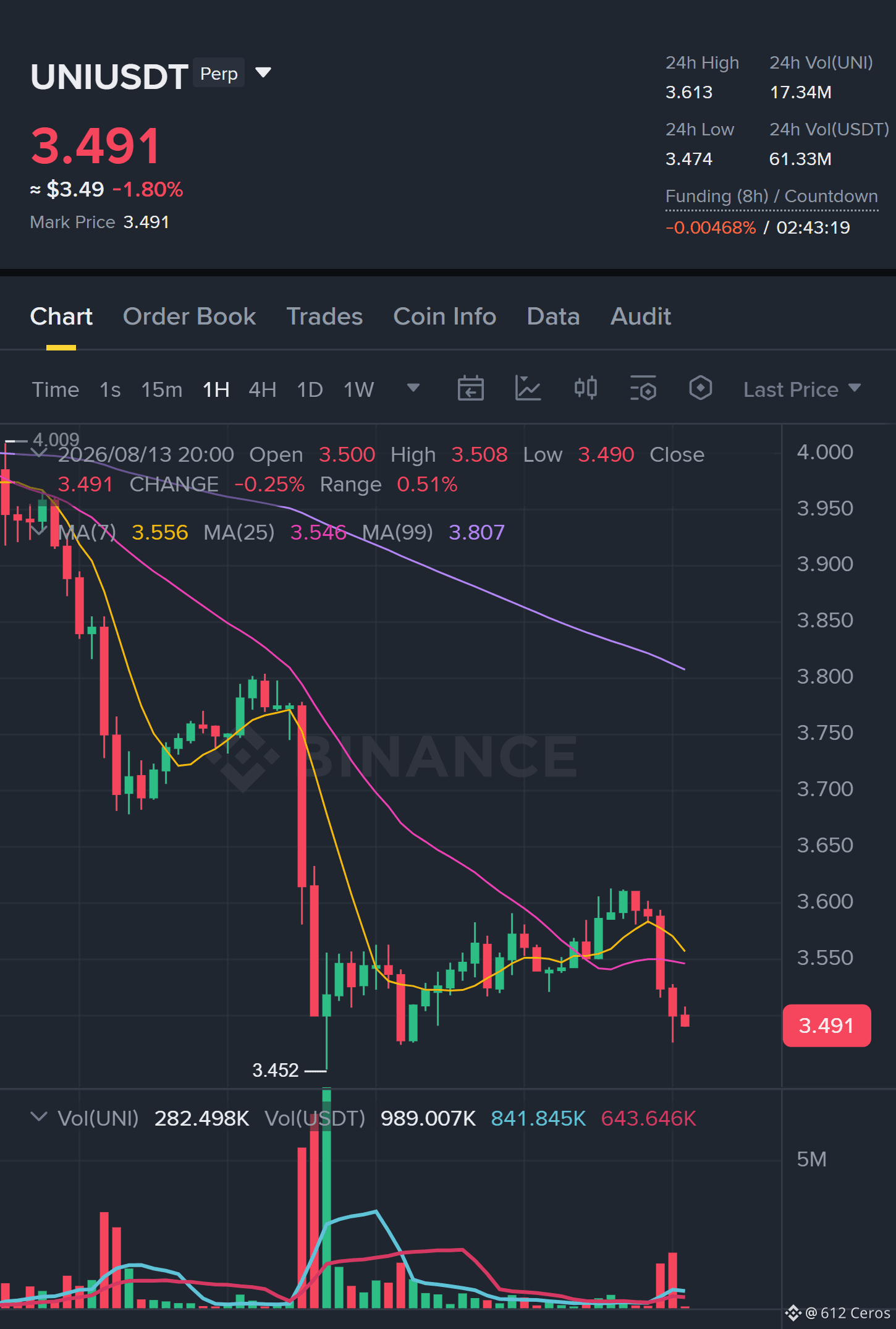Select the 1W chart interval
The height and width of the screenshot is (1329, 896).
tap(359, 389)
